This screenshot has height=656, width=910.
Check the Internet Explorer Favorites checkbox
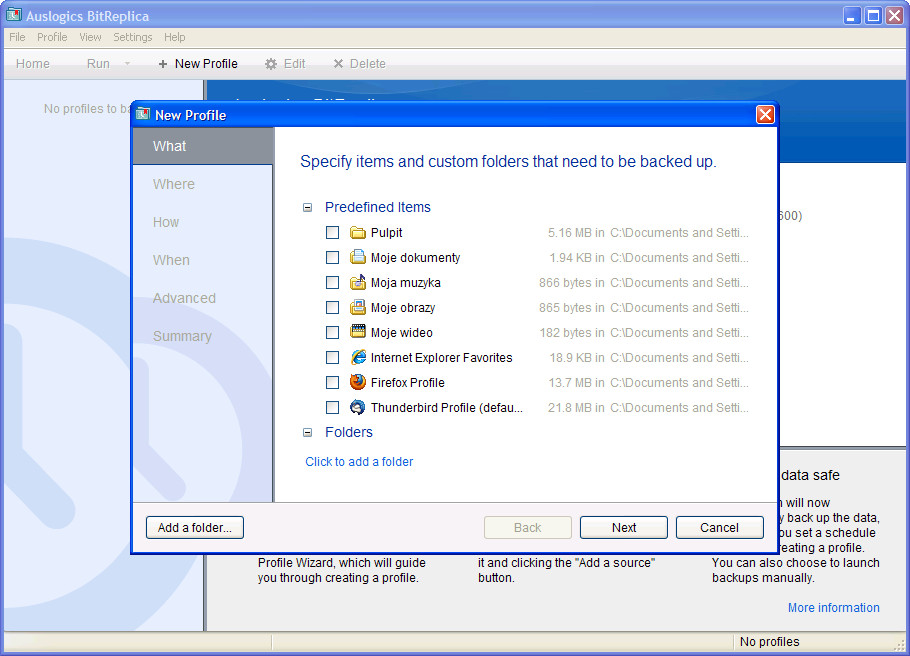[x=333, y=358]
